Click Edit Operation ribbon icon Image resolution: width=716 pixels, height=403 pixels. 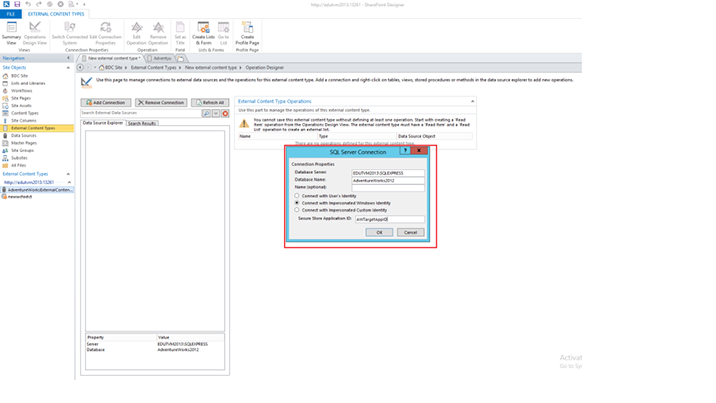[137, 33]
